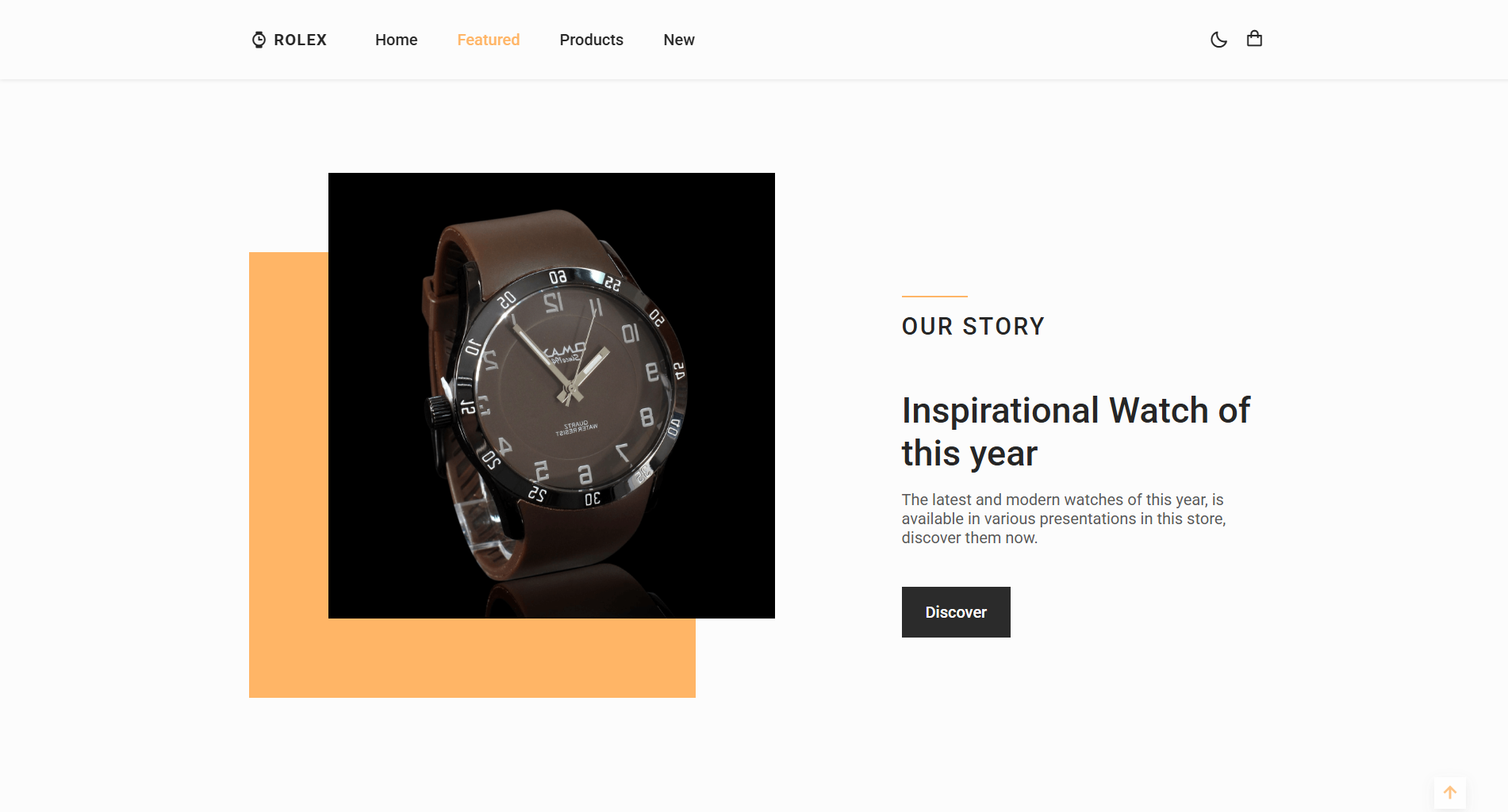The image size is (1508, 812).
Task: Select the Products nav link
Action: pos(592,40)
